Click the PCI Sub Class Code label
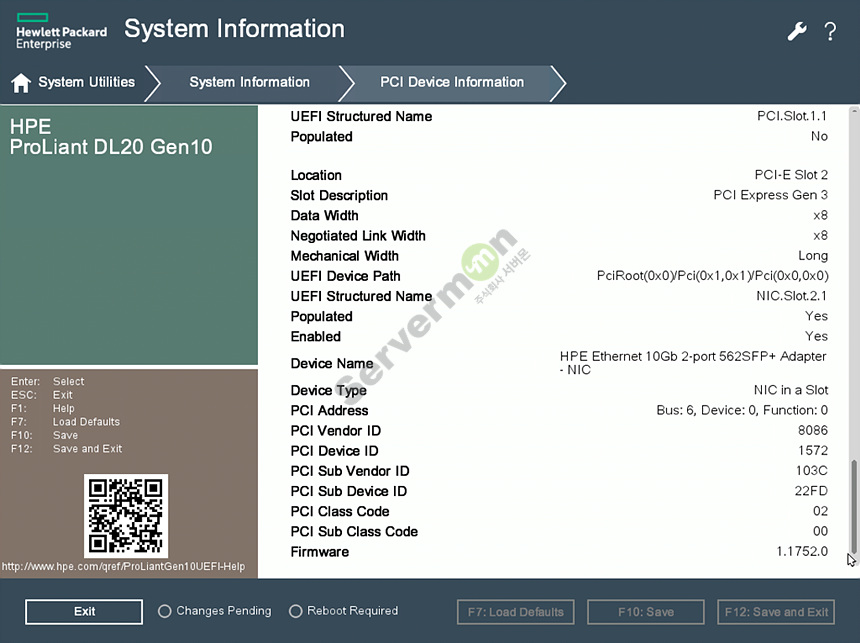The height and width of the screenshot is (643, 860). tap(354, 532)
